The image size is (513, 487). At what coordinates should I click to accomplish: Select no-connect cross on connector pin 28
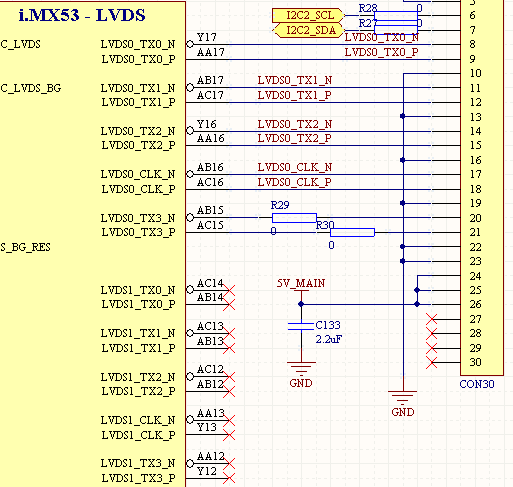[431, 333]
